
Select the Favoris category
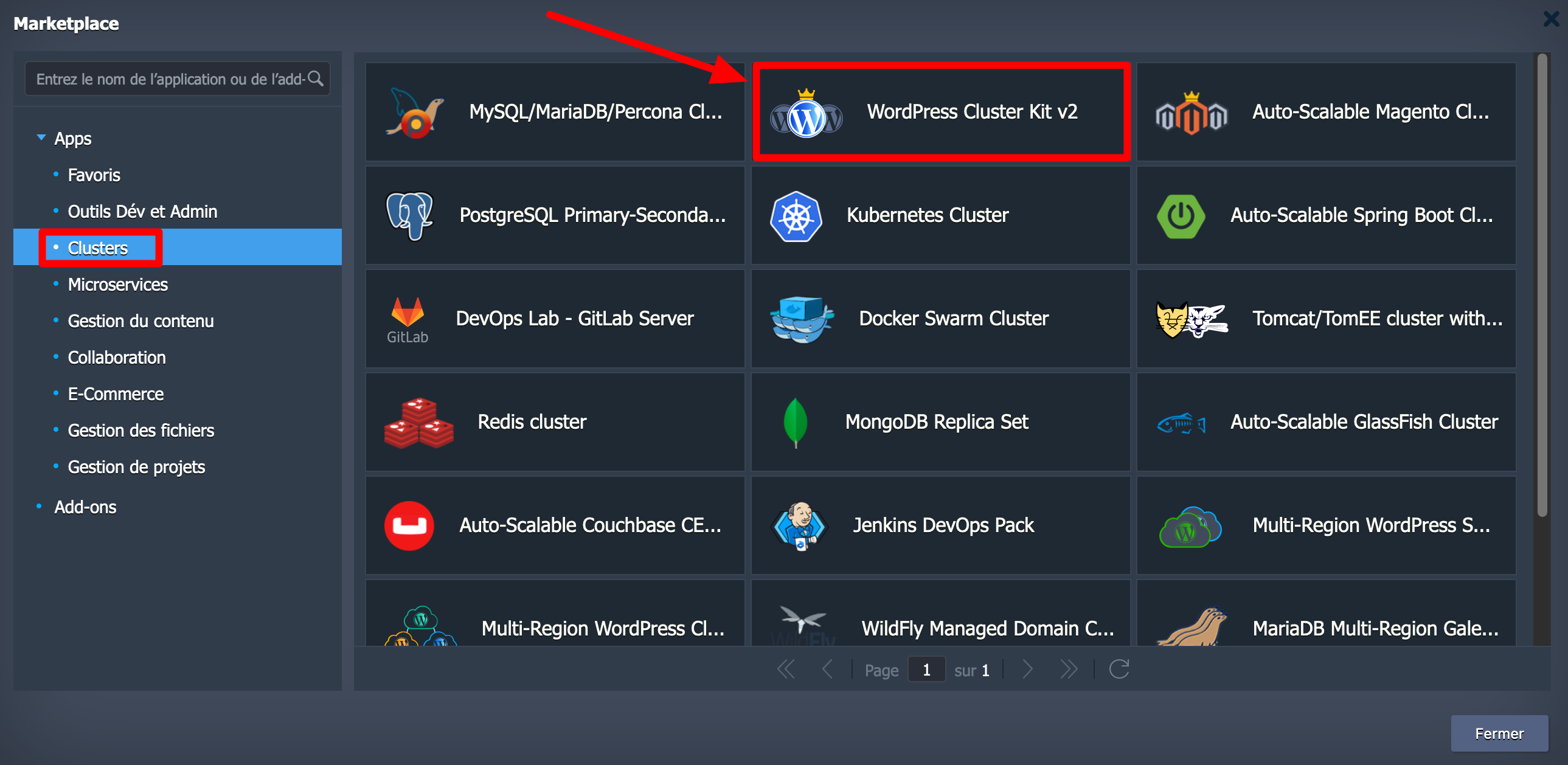tap(94, 175)
